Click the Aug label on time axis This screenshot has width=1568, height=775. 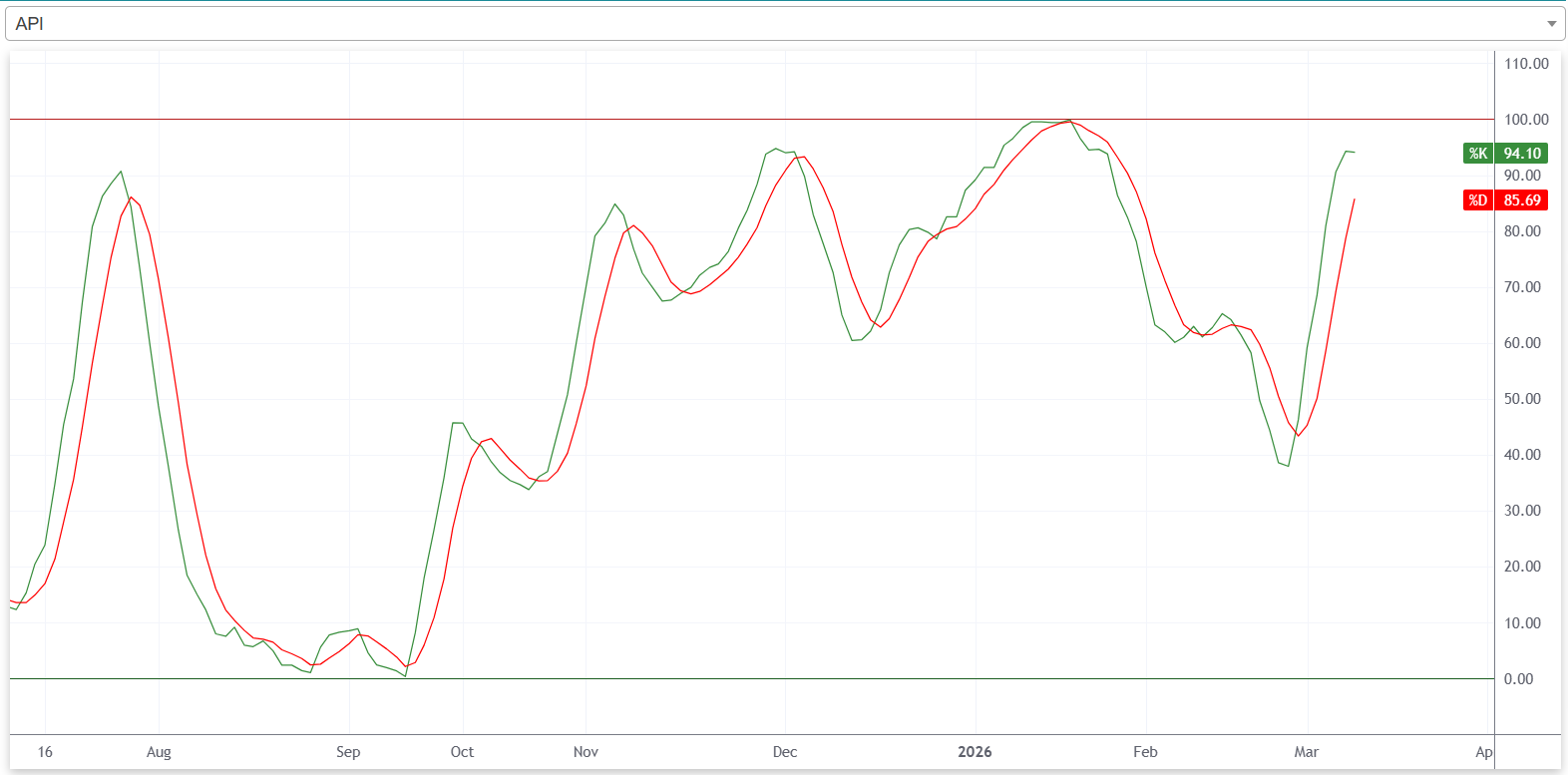(x=159, y=752)
